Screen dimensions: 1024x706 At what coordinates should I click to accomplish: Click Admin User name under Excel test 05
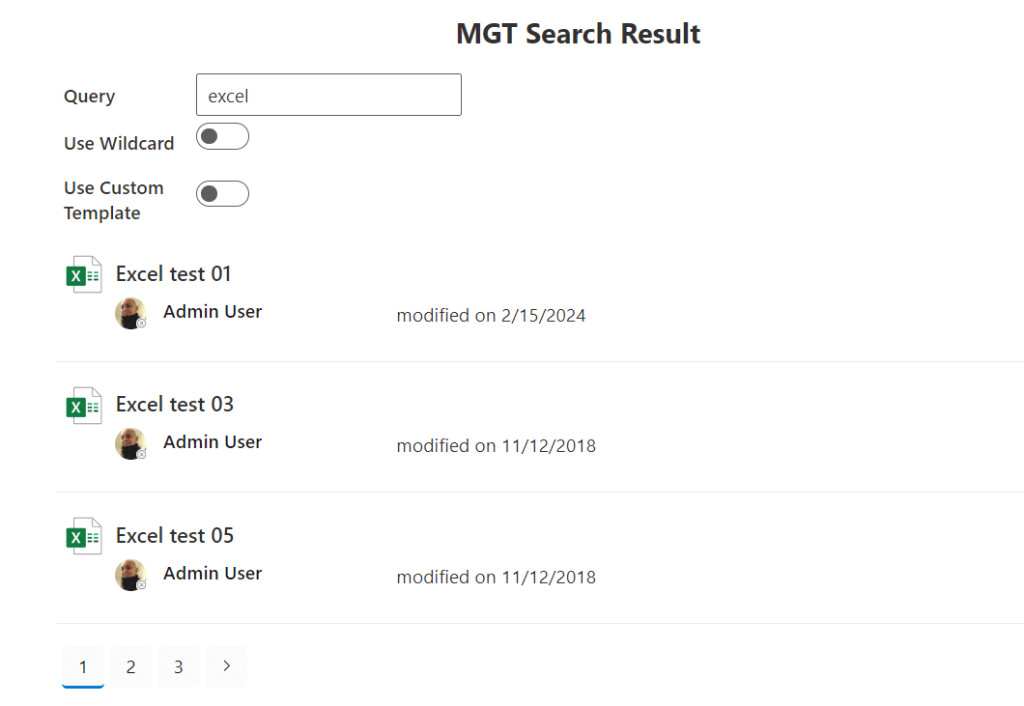click(x=213, y=574)
